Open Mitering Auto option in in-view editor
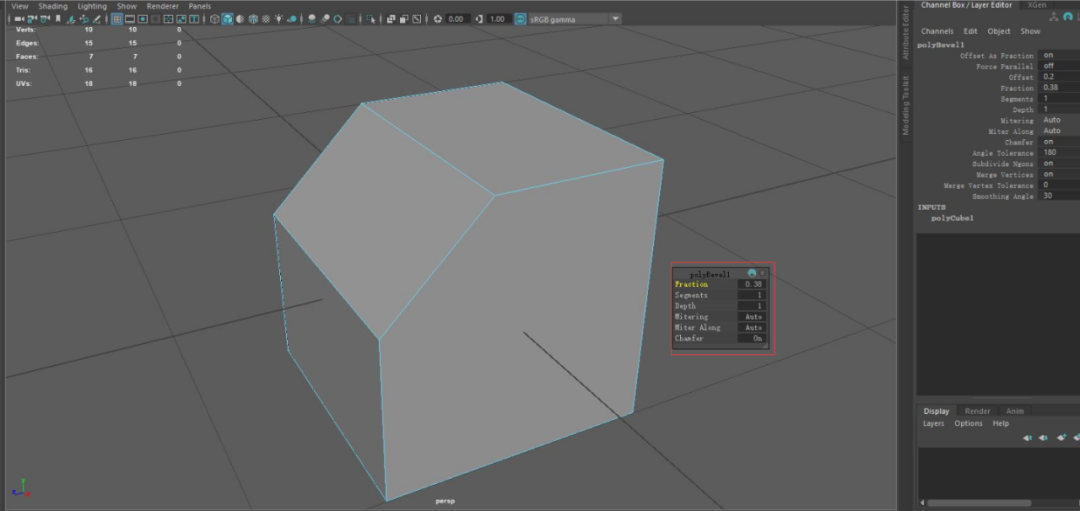 (x=752, y=317)
